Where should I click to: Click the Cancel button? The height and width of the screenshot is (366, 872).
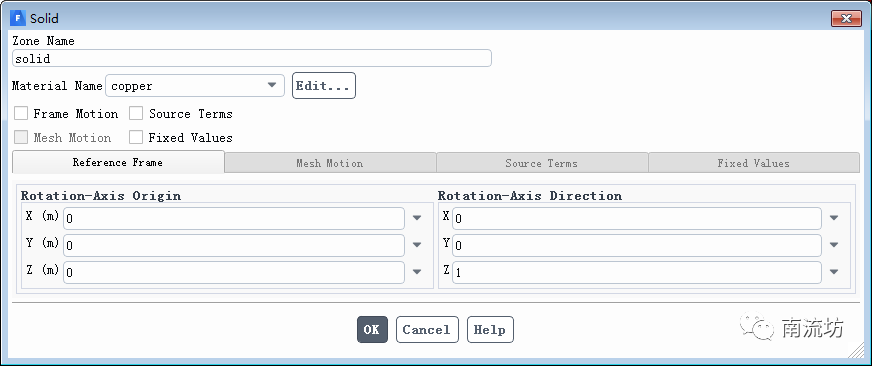(x=427, y=330)
